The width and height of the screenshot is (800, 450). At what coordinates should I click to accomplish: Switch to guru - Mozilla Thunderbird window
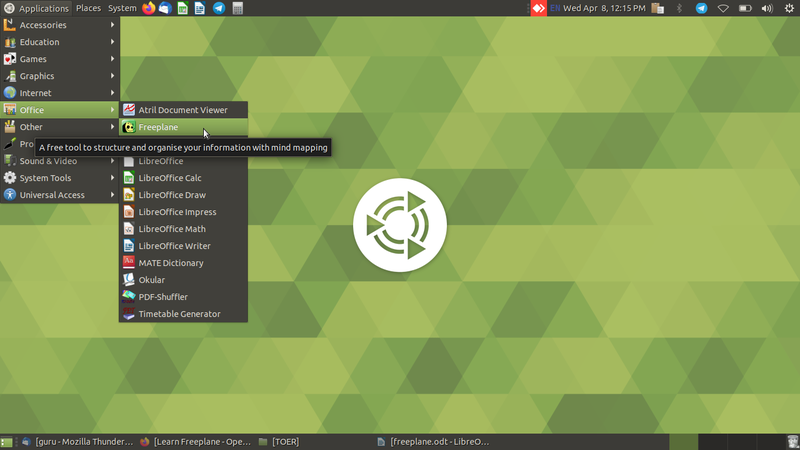78,442
